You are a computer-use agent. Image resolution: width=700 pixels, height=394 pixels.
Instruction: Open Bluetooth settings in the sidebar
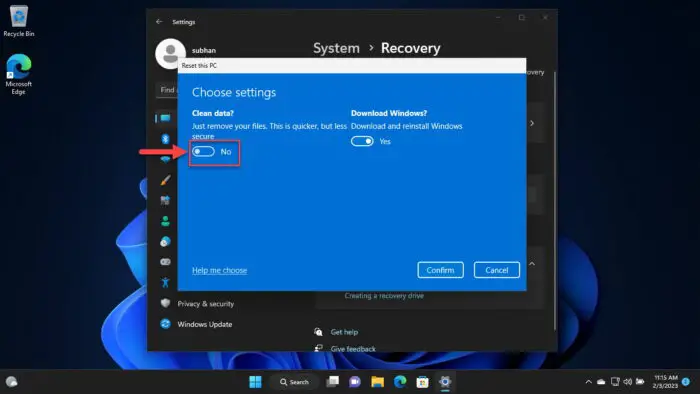[x=165, y=139]
